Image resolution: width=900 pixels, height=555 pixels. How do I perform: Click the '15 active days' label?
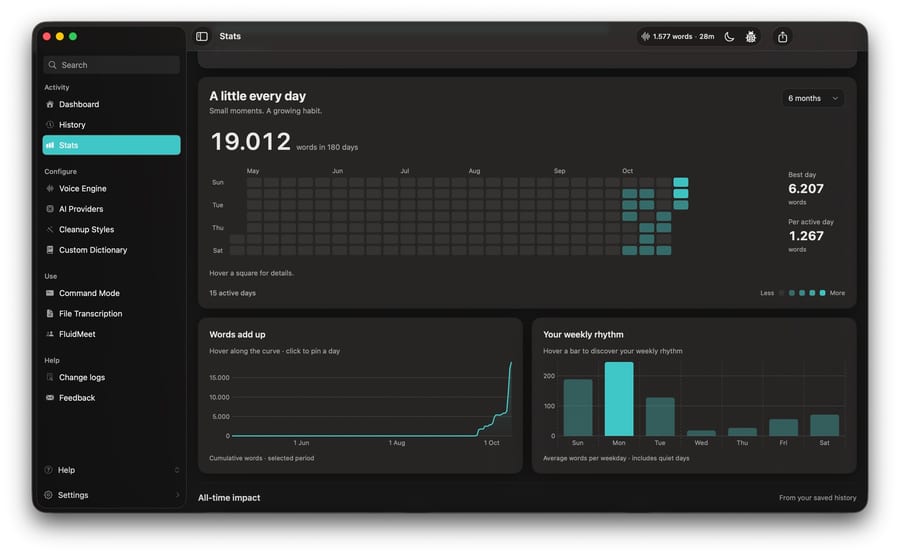click(232, 293)
